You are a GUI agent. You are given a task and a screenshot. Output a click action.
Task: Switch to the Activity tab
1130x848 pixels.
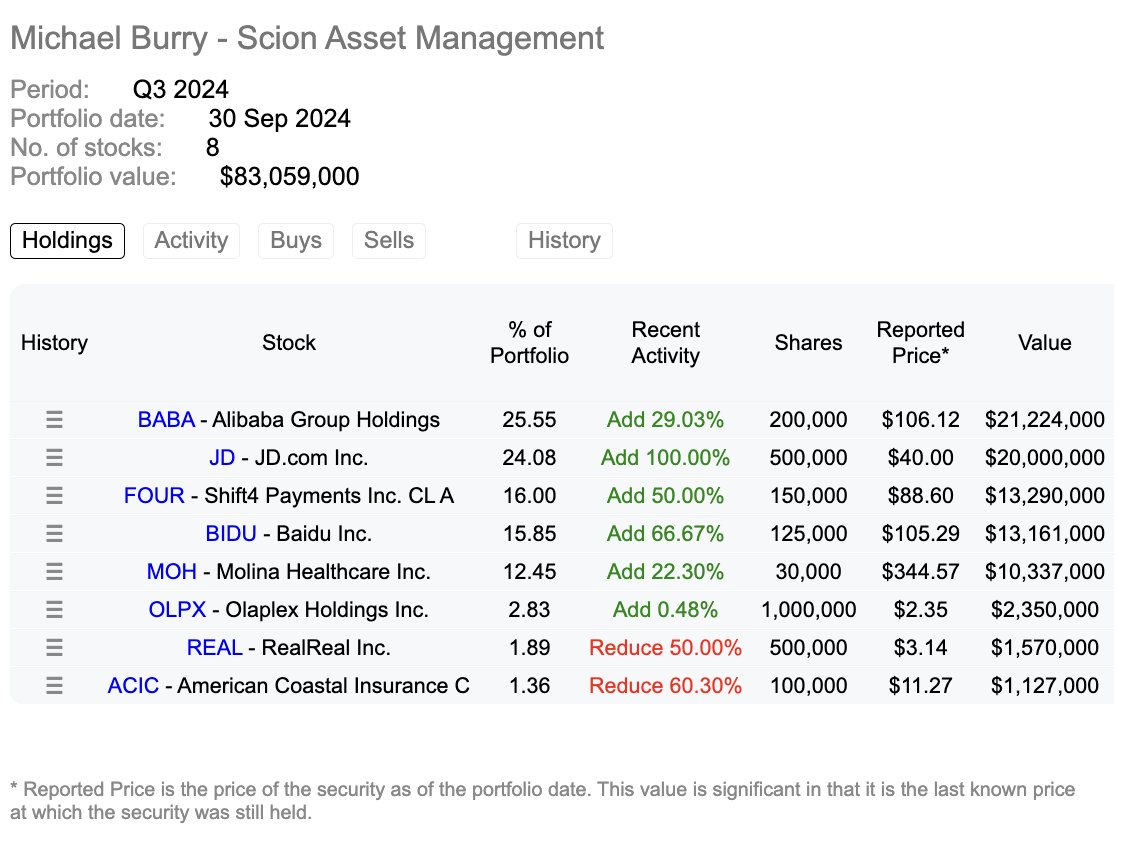(x=191, y=240)
